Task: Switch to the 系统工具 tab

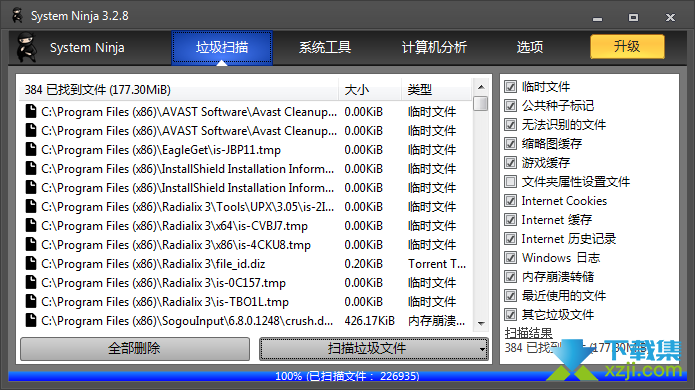Action: coord(325,47)
